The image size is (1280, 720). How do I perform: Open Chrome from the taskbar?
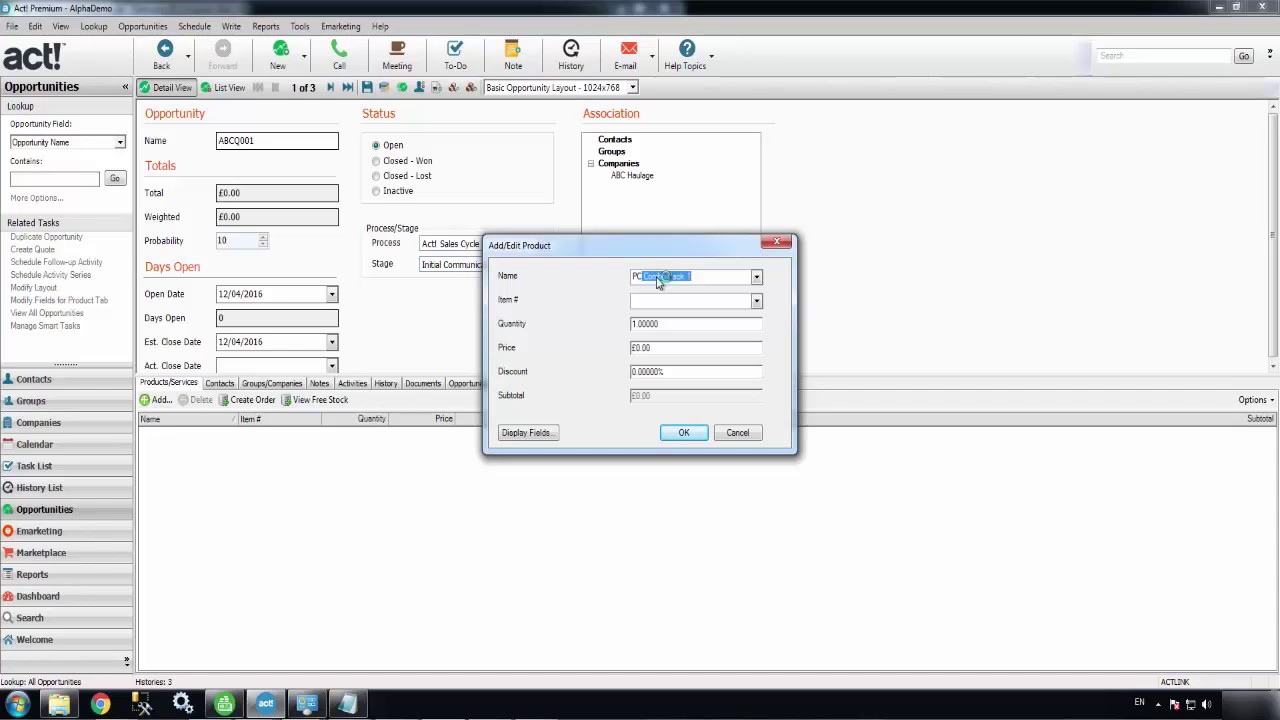(x=100, y=704)
